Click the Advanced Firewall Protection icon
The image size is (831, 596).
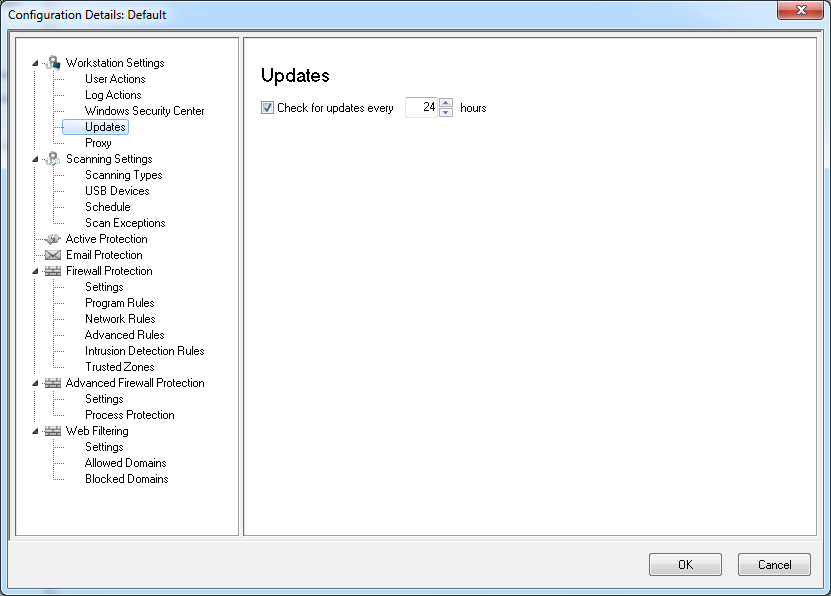coord(53,383)
